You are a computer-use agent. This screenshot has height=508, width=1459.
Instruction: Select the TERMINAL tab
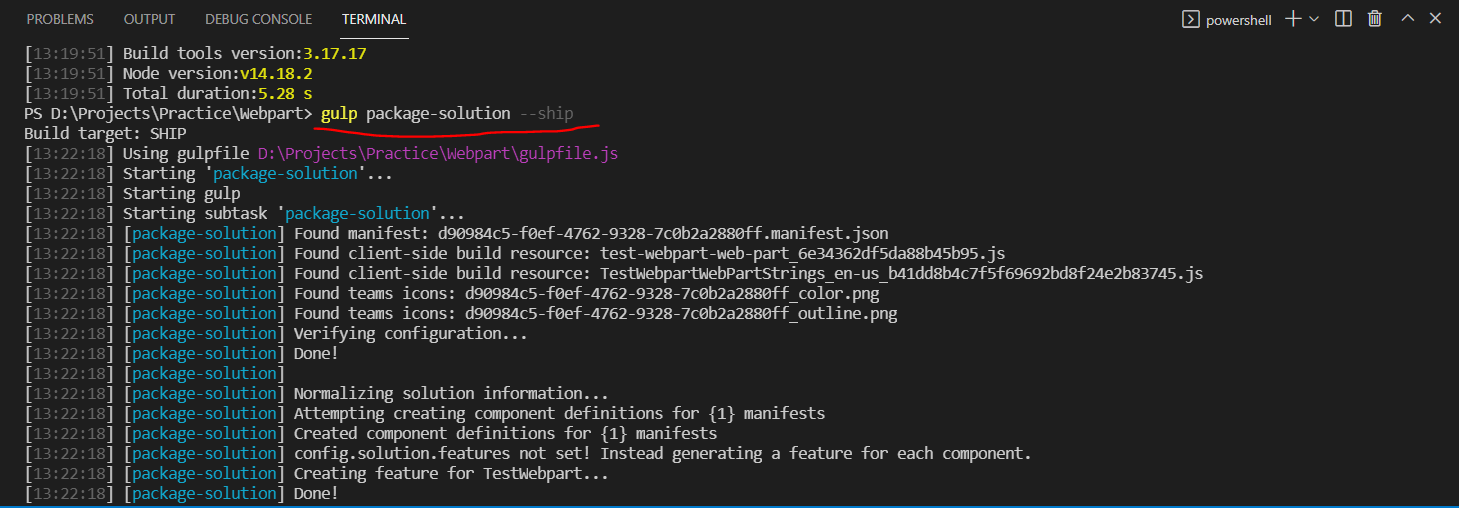point(374,19)
